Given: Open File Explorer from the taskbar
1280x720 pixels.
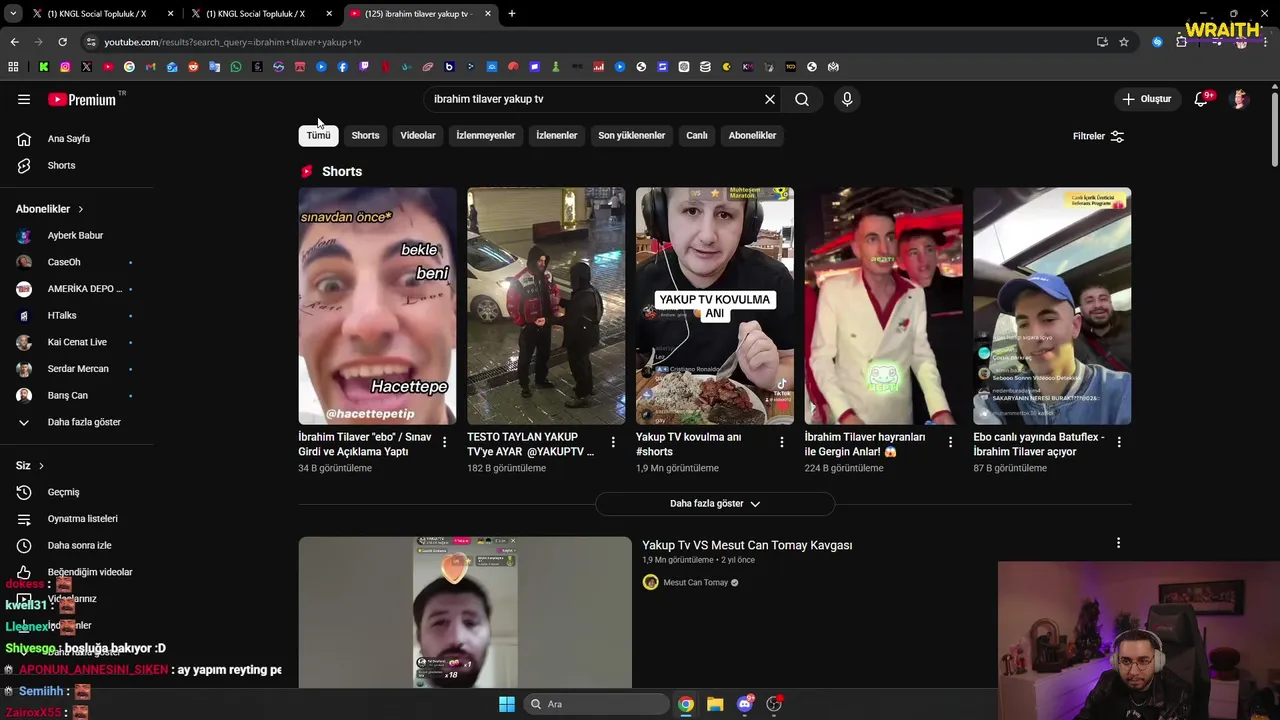Looking at the screenshot, I should (715, 704).
